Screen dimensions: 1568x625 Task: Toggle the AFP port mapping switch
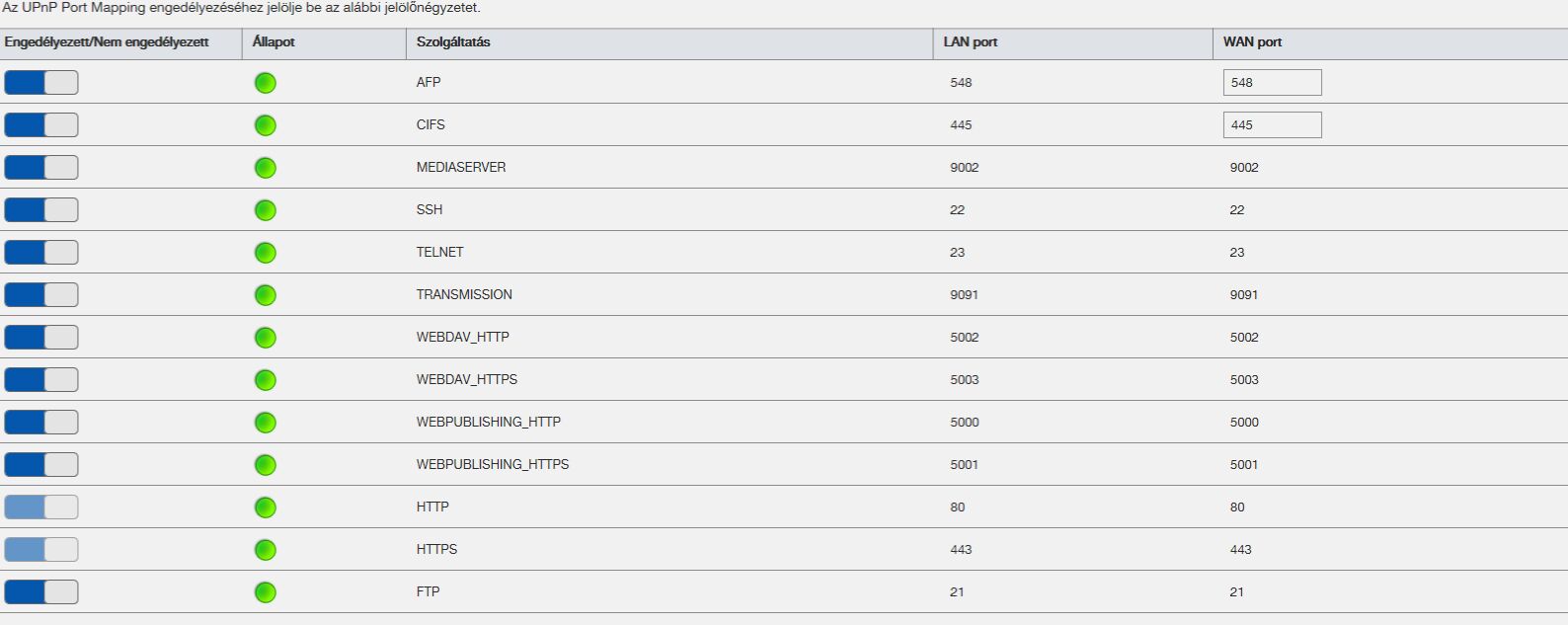pos(40,83)
